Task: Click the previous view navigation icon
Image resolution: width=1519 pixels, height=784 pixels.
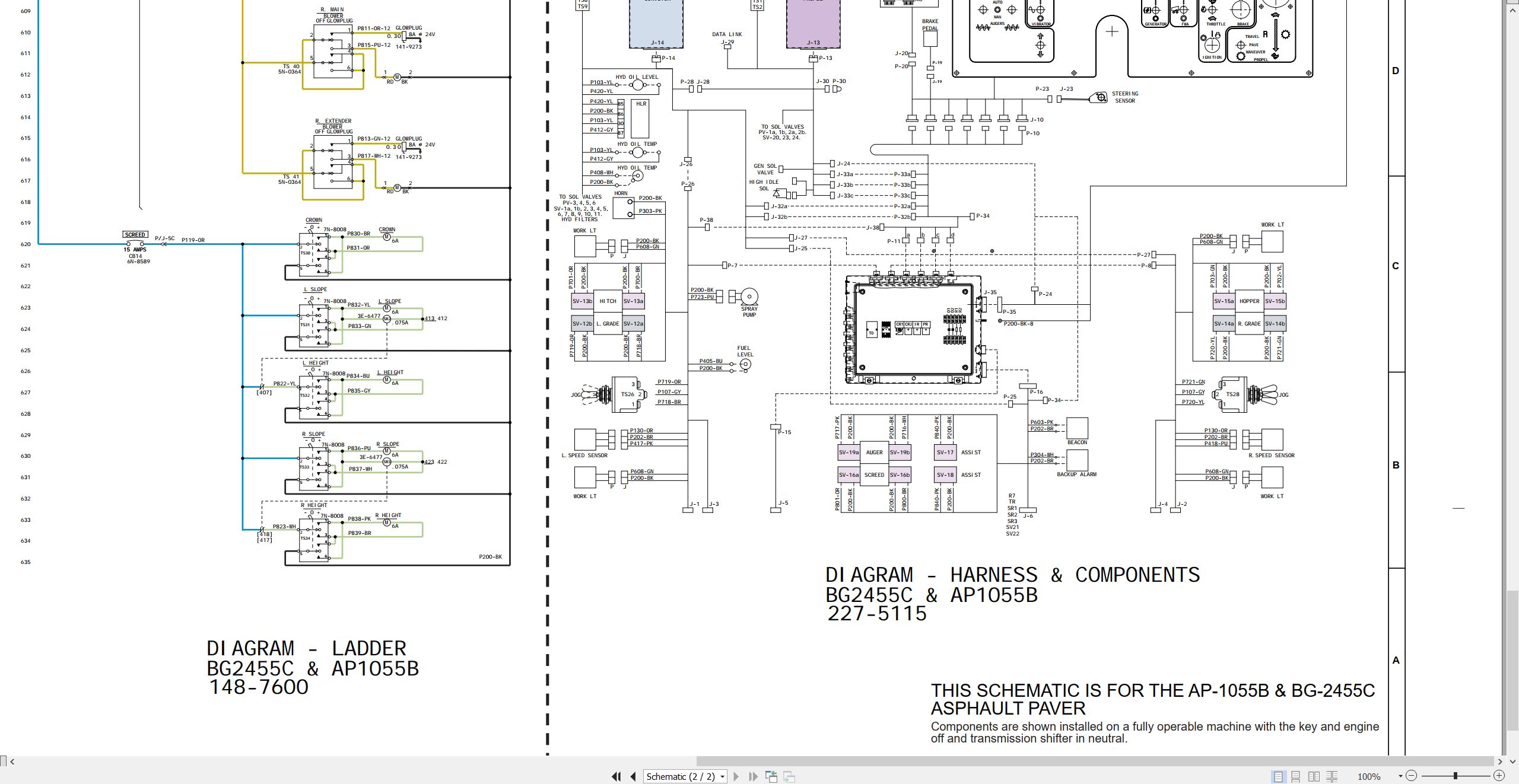Action: click(771, 776)
